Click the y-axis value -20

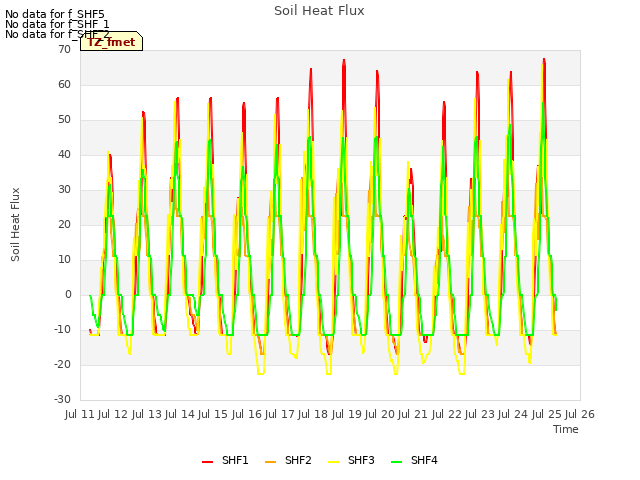pyautogui.click(x=62, y=364)
